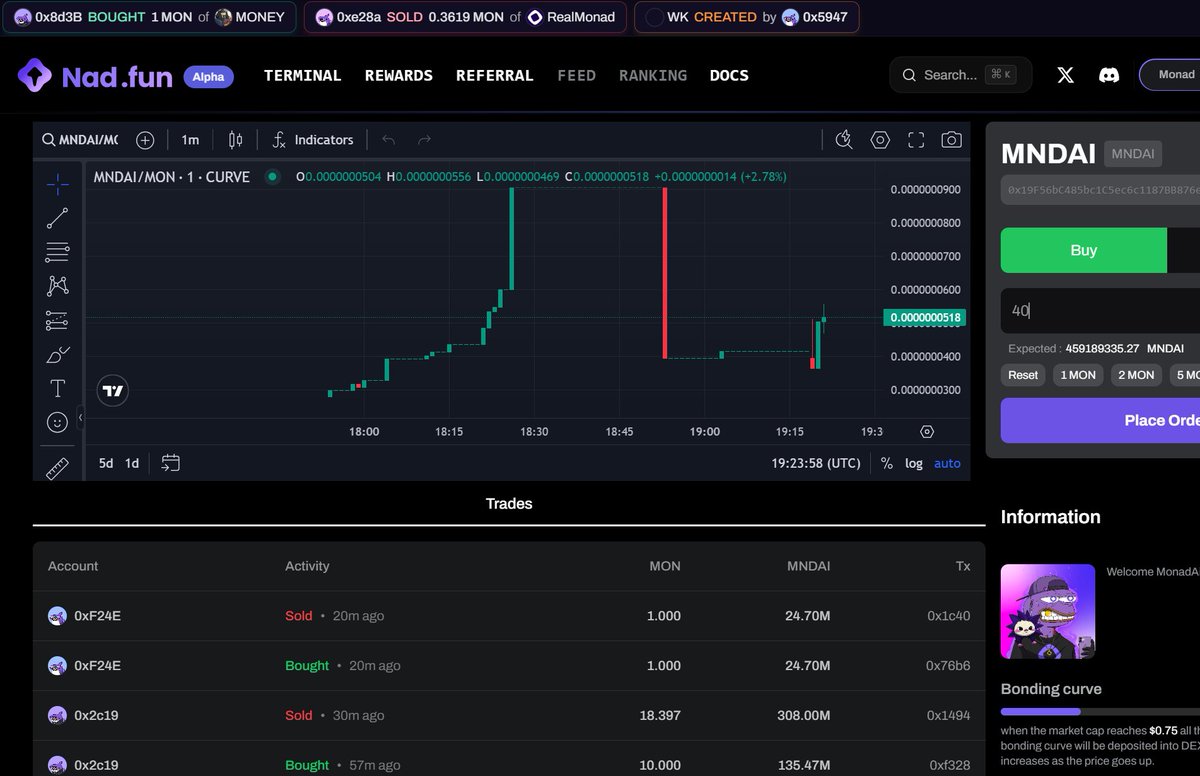Viewport: 1200px width, 776px height.
Task: Open the FEED nav item
Action: pyautogui.click(x=577, y=75)
